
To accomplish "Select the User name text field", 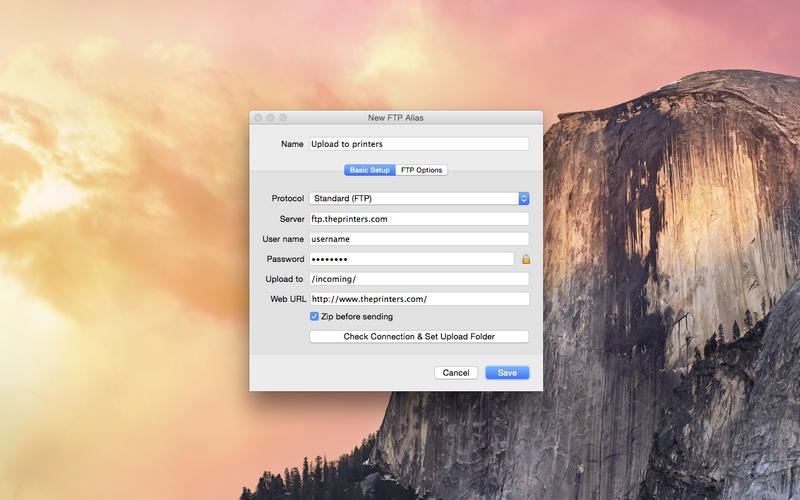I will click(x=418, y=239).
